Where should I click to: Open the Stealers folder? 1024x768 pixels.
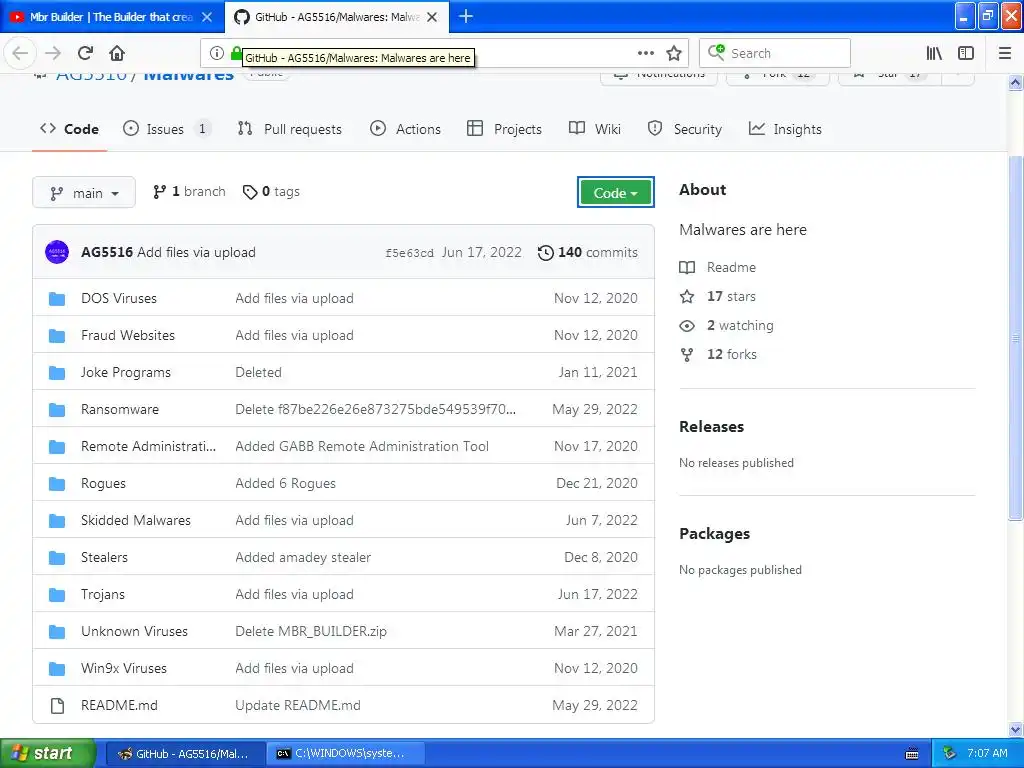pos(104,557)
